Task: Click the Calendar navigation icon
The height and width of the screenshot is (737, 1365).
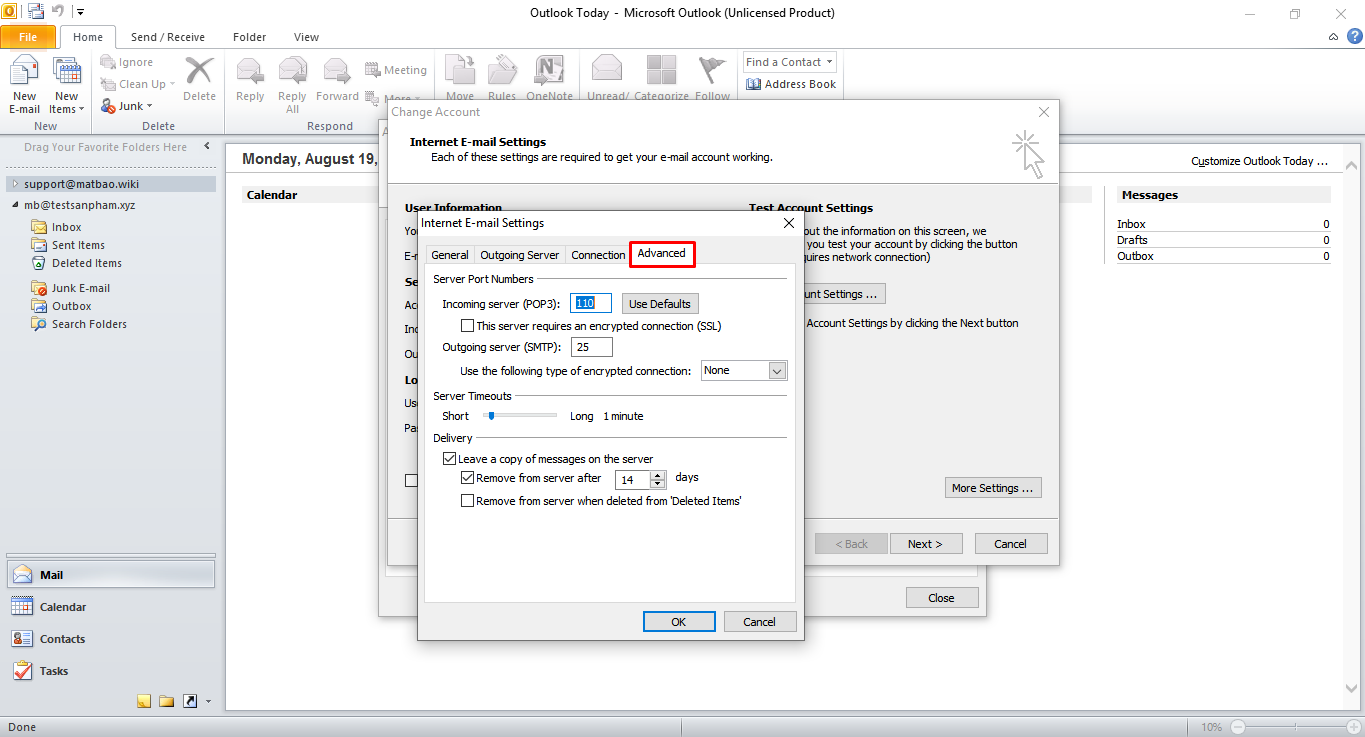Action: (22, 607)
